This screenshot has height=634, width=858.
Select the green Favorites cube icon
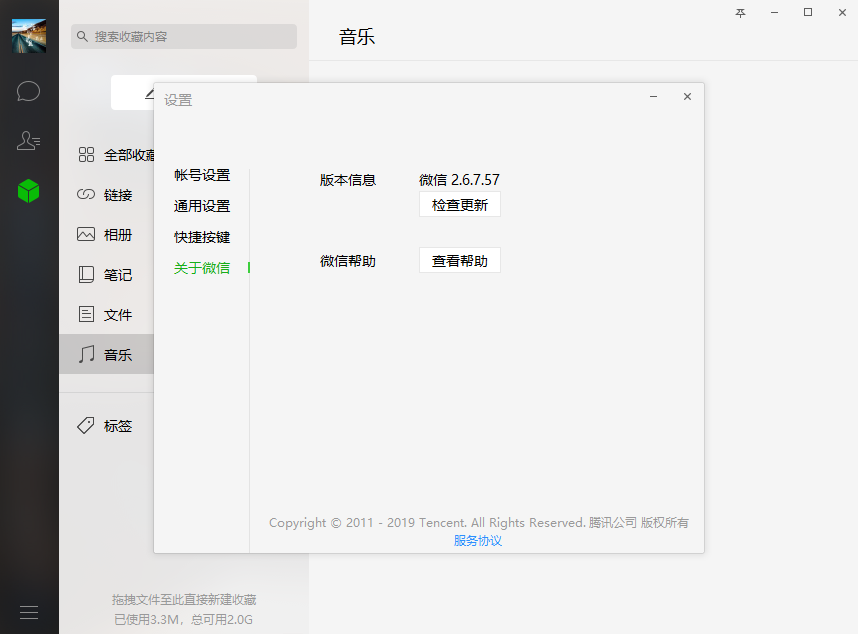(x=28, y=191)
